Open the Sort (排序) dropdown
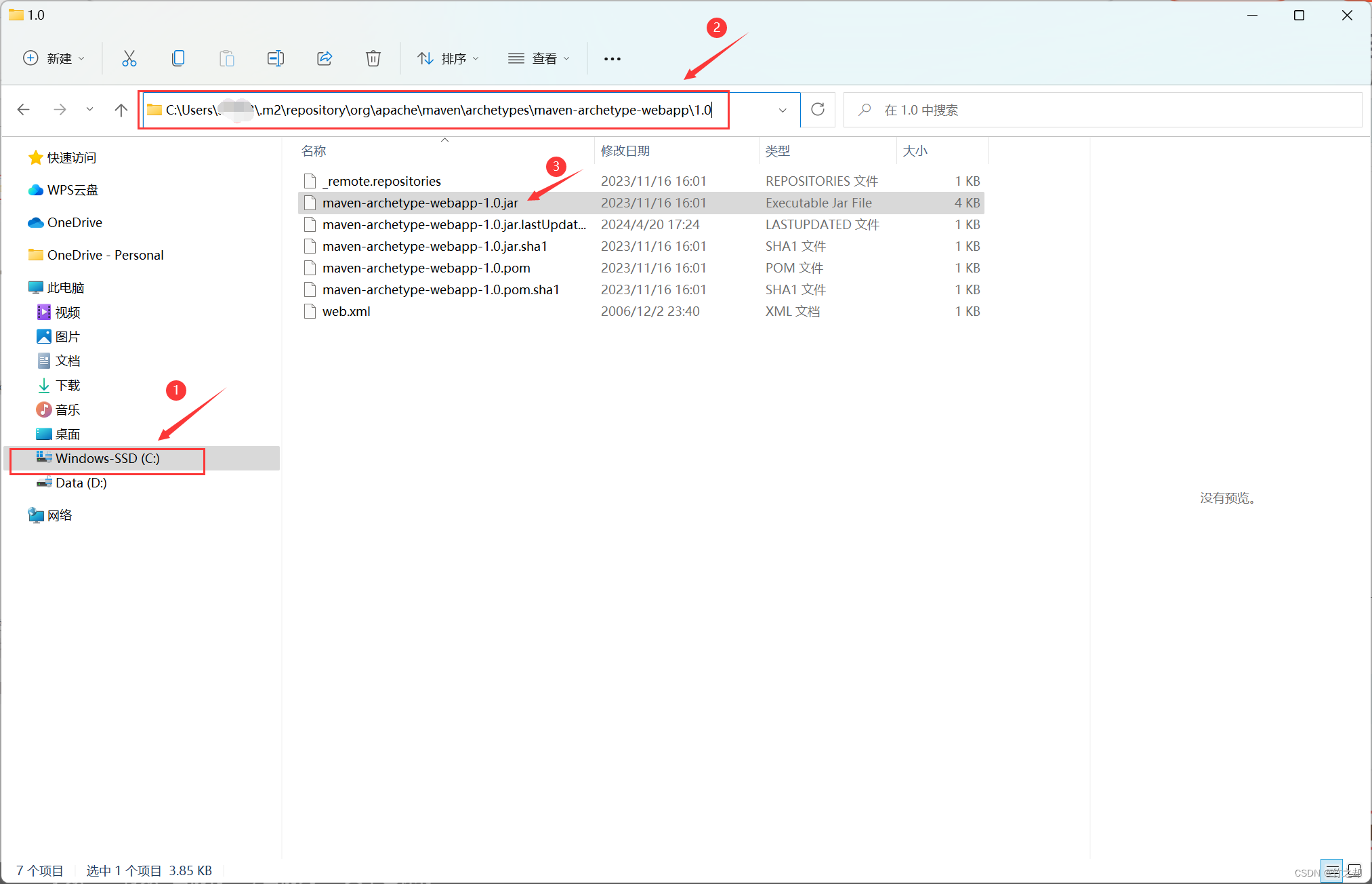The width and height of the screenshot is (1372, 884). point(448,58)
